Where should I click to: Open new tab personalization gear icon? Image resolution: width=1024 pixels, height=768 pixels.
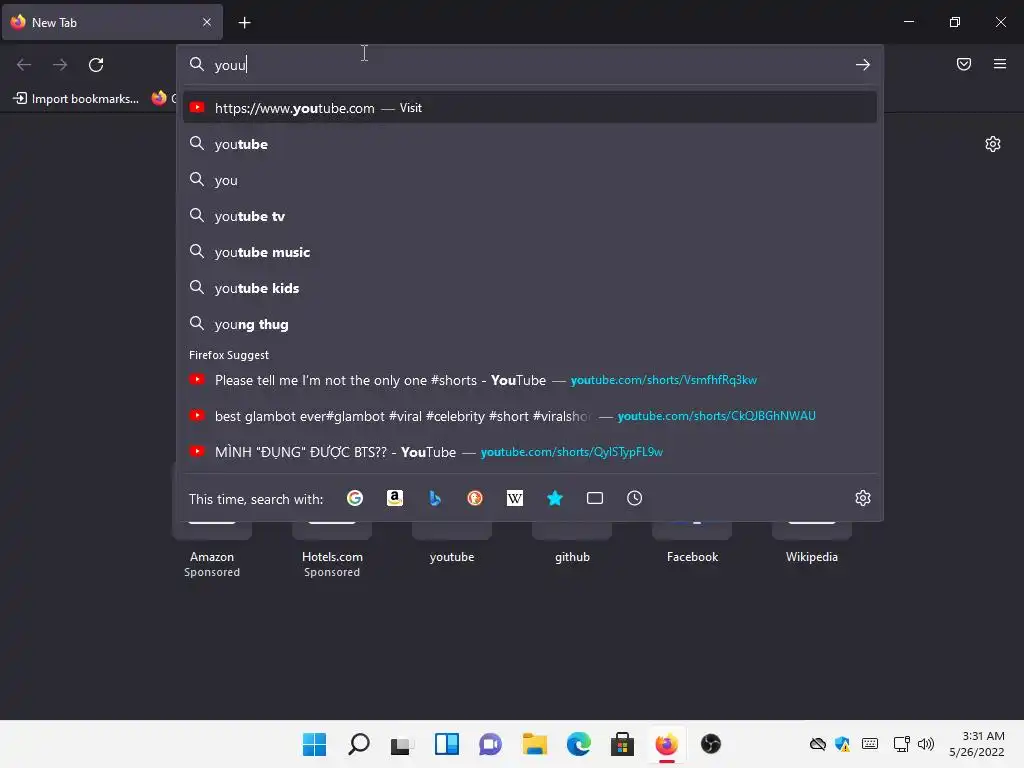(x=992, y=144)
